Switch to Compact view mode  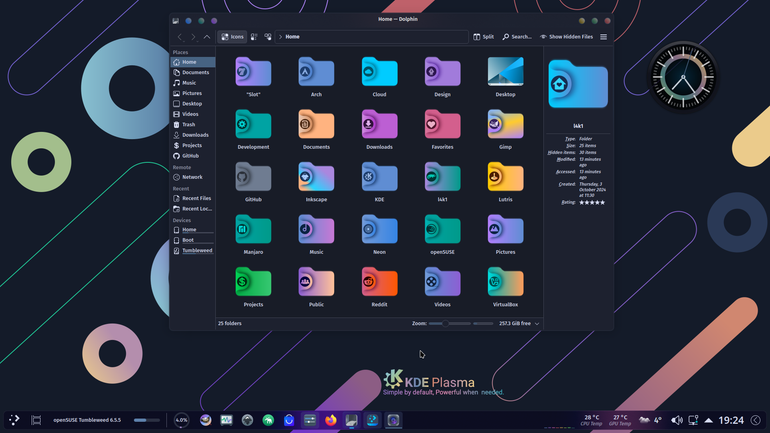coord(254,37)
